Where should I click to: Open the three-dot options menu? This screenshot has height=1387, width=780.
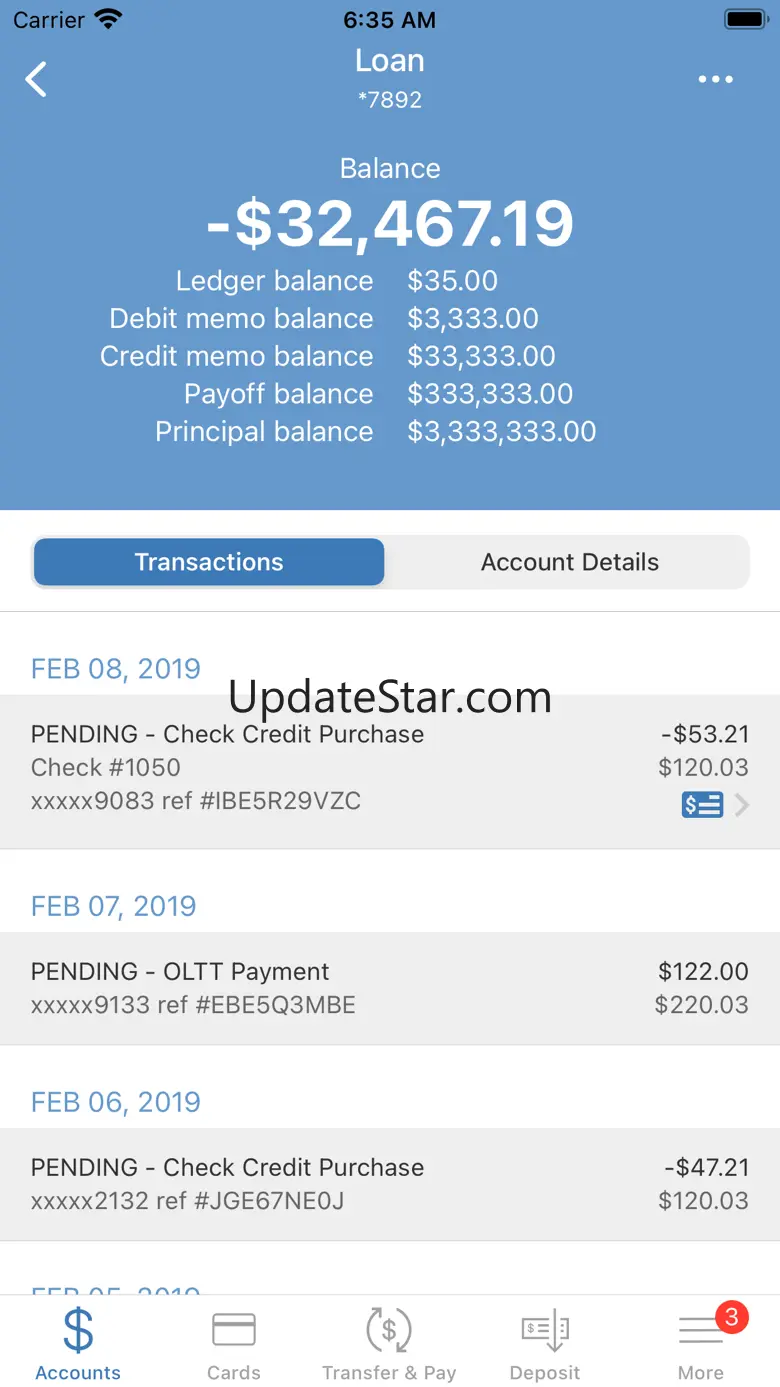pyautogui.click(x=716, y=80)
